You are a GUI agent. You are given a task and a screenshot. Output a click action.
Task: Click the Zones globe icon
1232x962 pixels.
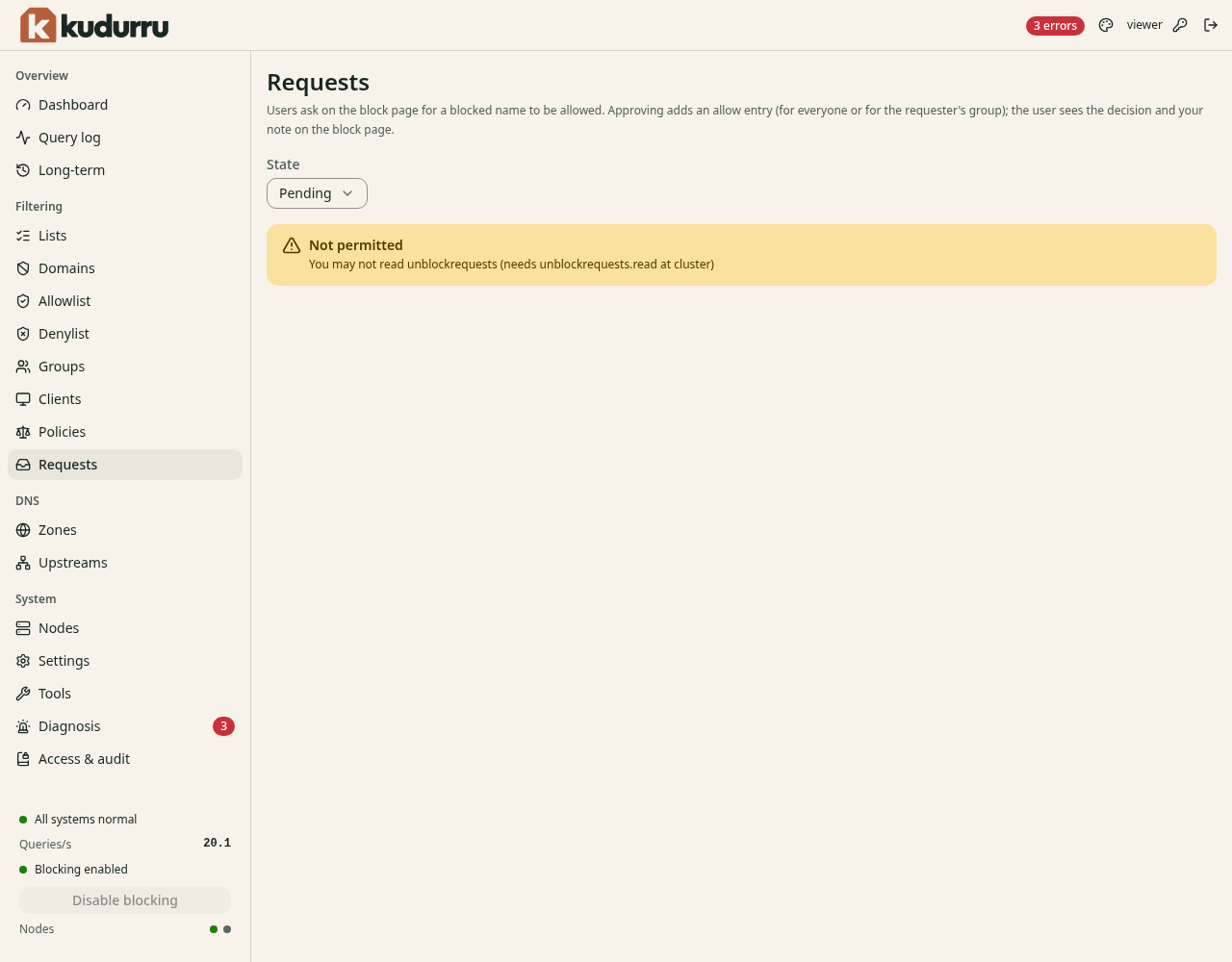click(x=23, y=530)
